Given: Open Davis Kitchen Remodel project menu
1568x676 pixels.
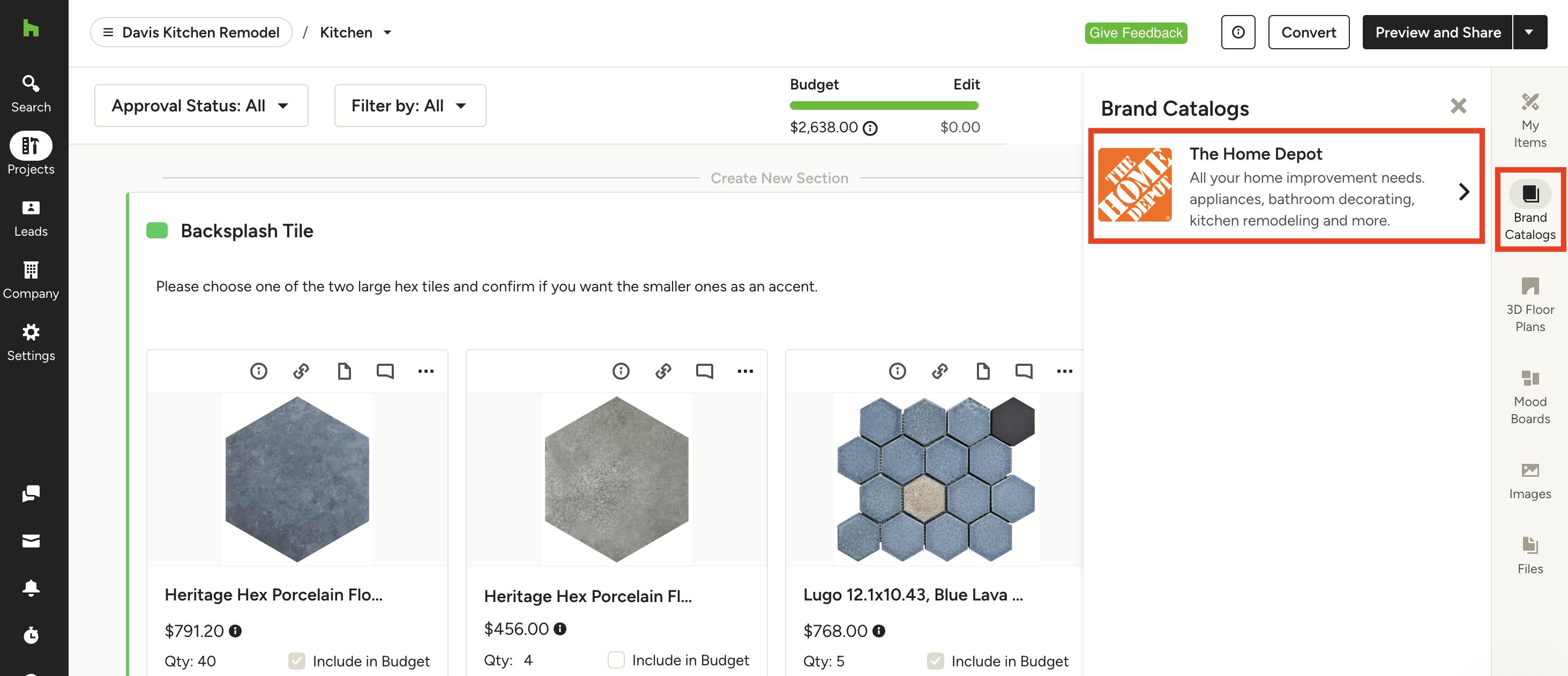Looking at the screenshot, I should coord(191,32).
